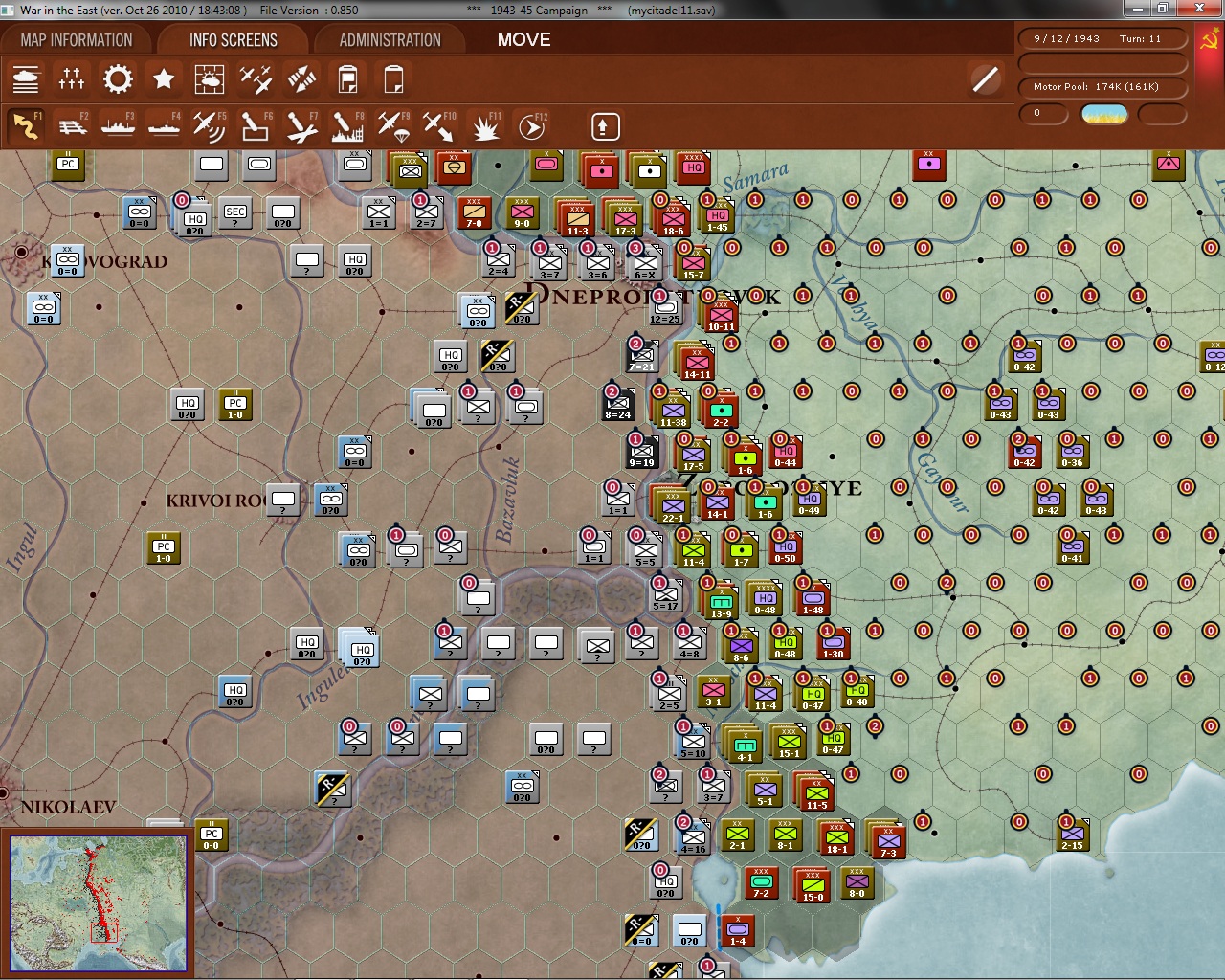The width and height of the screenshot is (1225, 980).
Task: Click the weather sky indicator
Action: pyautogui.click(x=1103, y=114)
